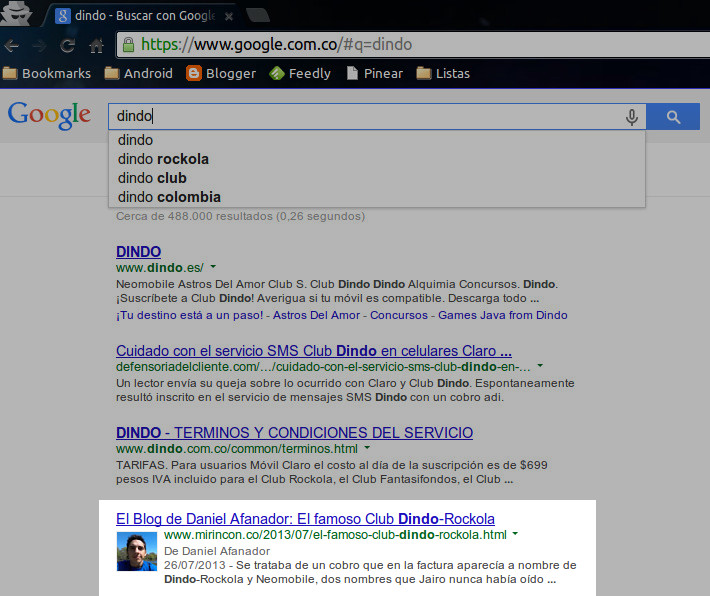710x596 pixels.
Task: Open '¡Tu destino está a un paso!' sitelink
Action: (x=190, y=315)
